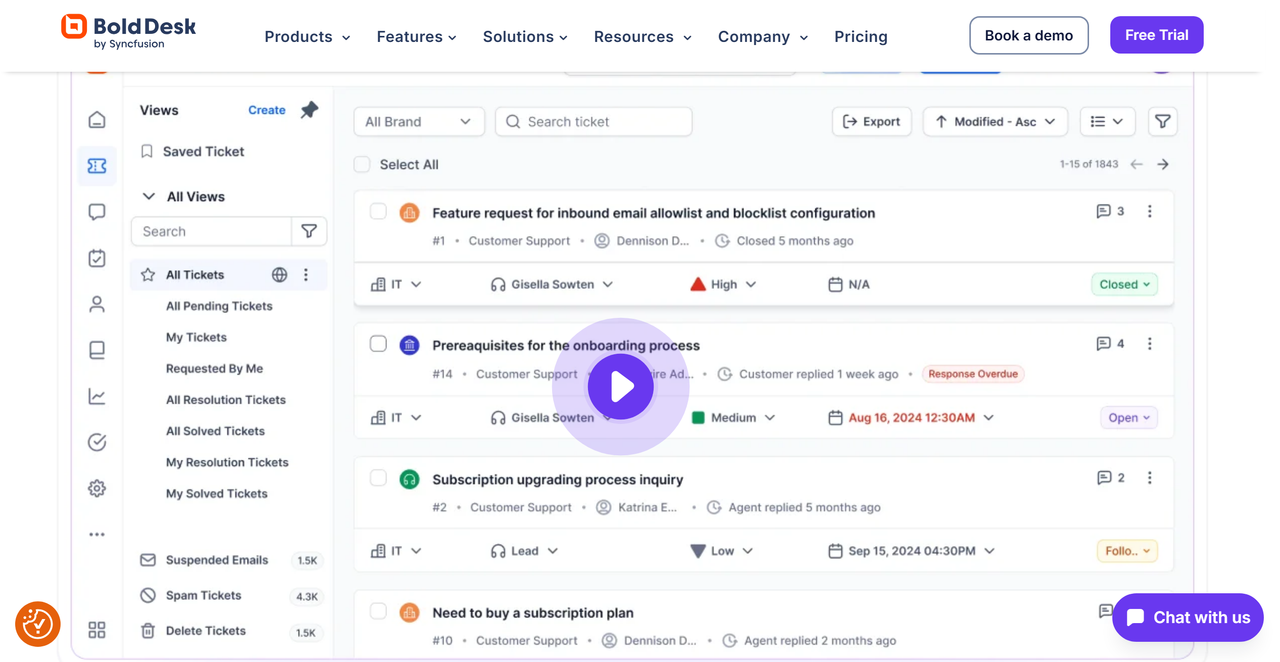Image resolution: width=1280 pixels, height=662 pixels.
Task: Click Book a demo button
Action: [1029, 35]
